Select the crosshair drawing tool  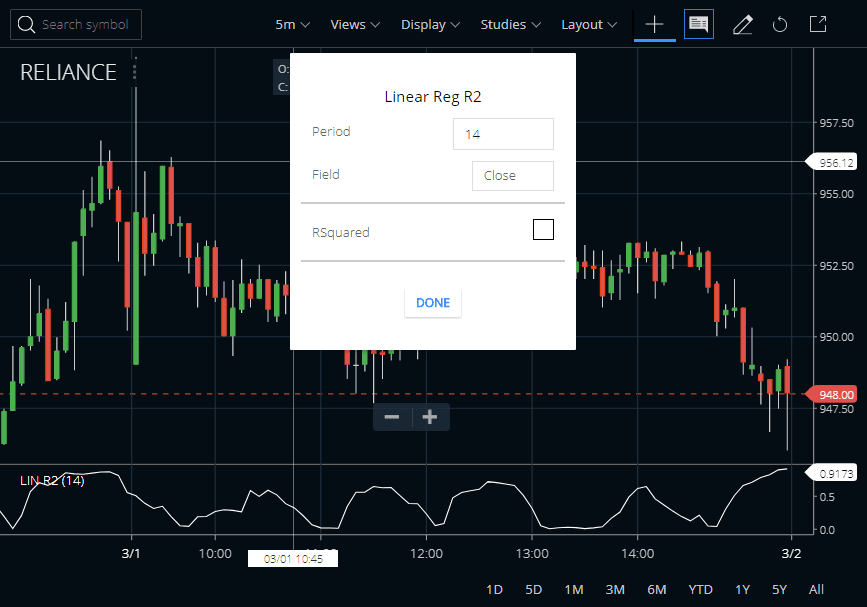654,24
